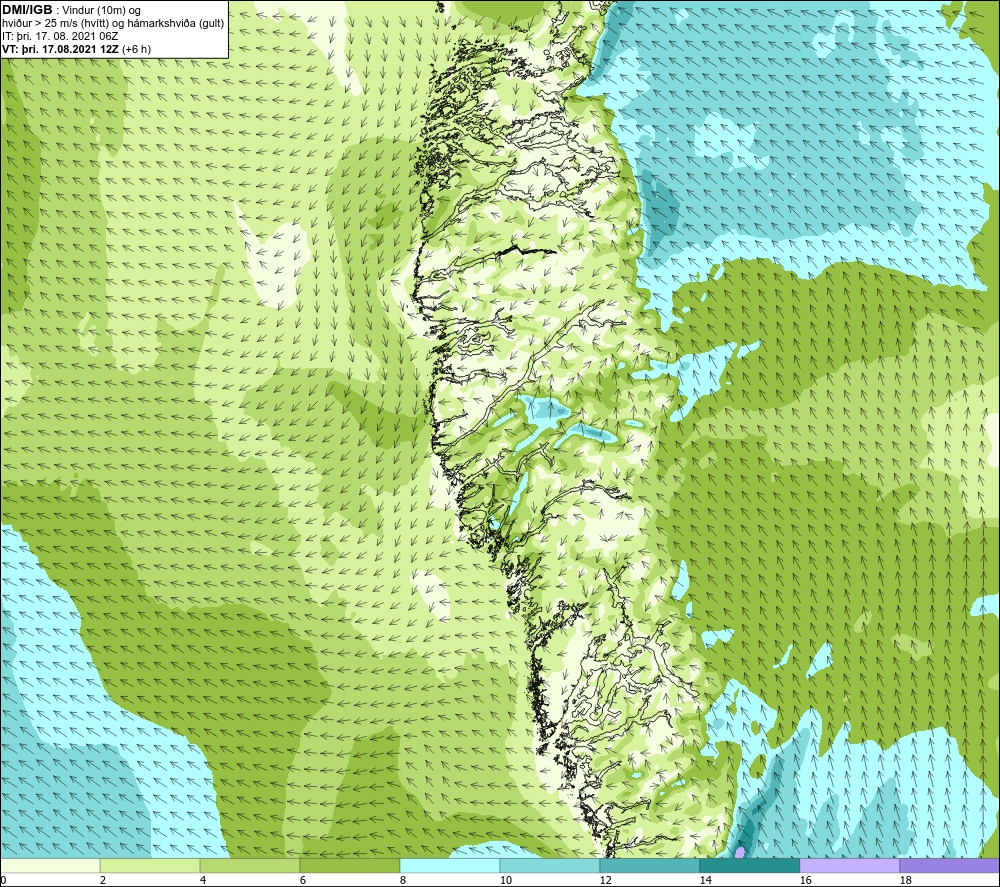Click the 0–2 m/s pale color swatch

(50, 865)
